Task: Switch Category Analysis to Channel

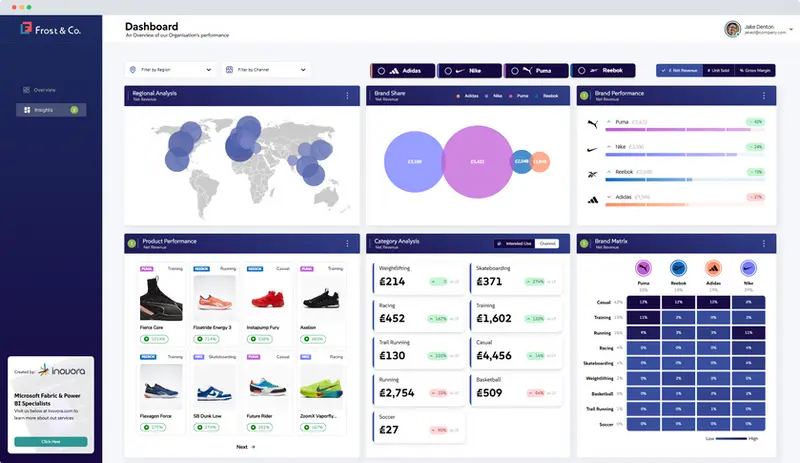Action: tap(547, 243)
